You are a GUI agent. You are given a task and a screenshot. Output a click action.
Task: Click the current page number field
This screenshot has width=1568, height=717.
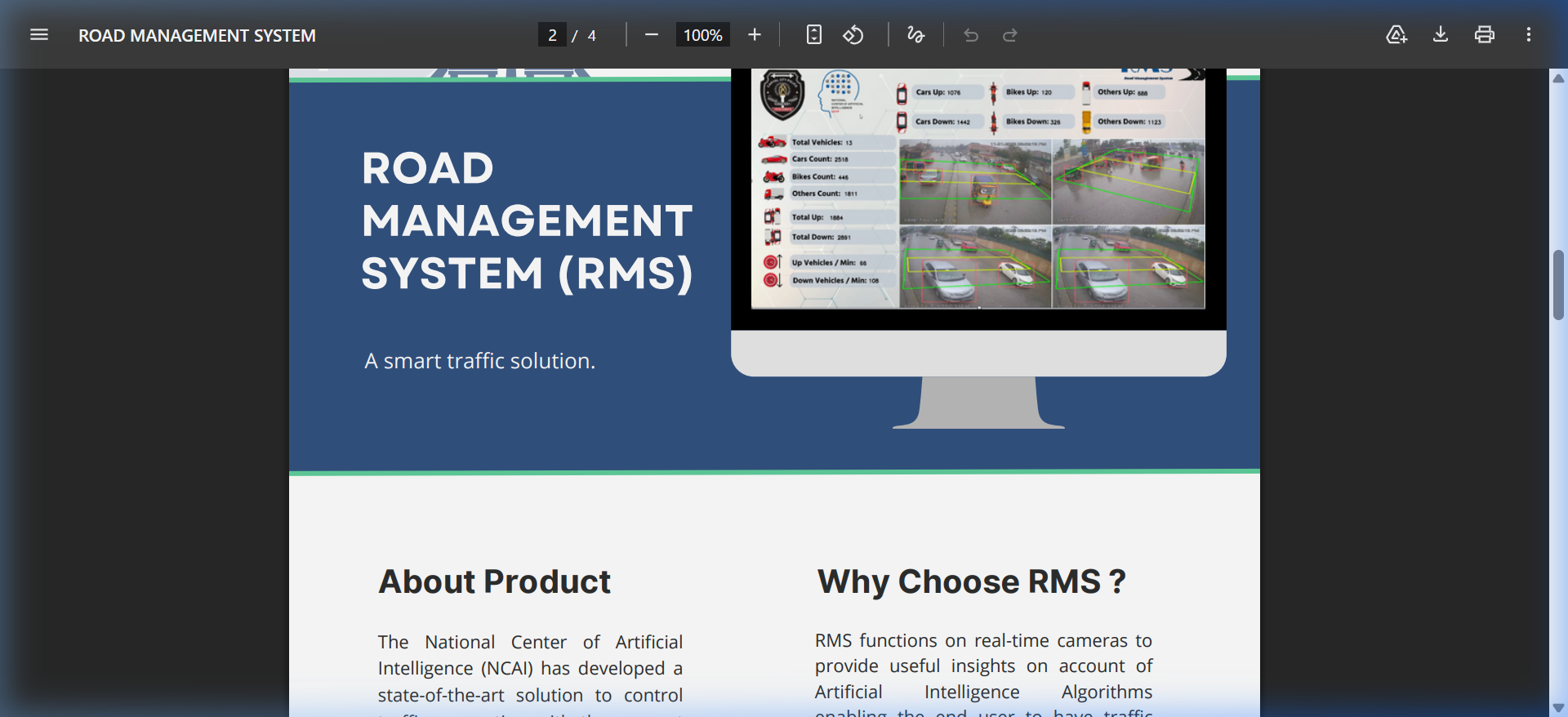[x=552, y=35]
